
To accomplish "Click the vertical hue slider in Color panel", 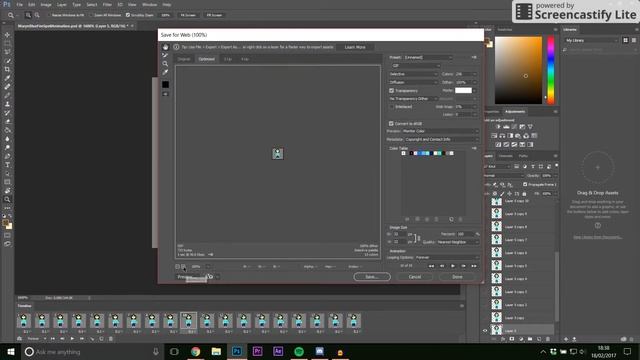I will click(x=551, y=70).
